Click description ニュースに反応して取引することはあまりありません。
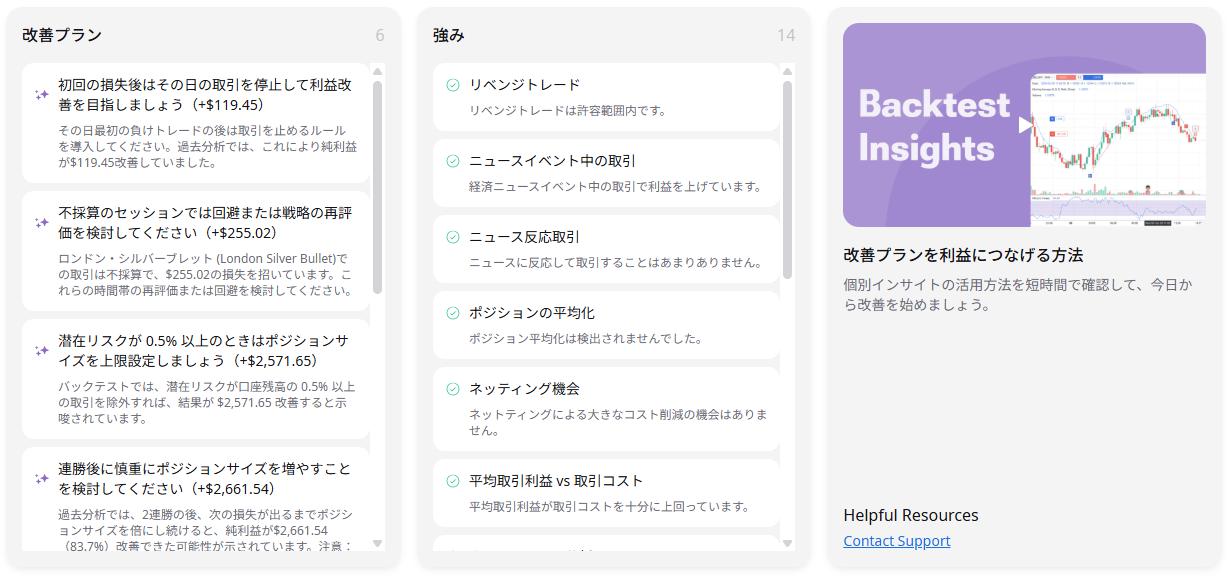This screenshot has width=1230, height=579. point(615,262)
